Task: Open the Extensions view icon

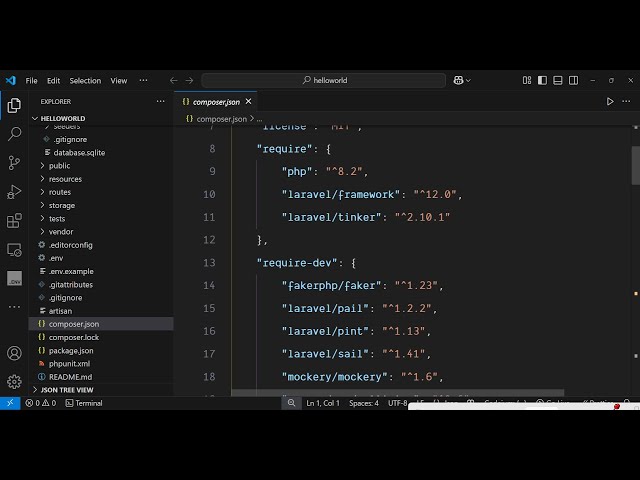Action: point(14,221)
